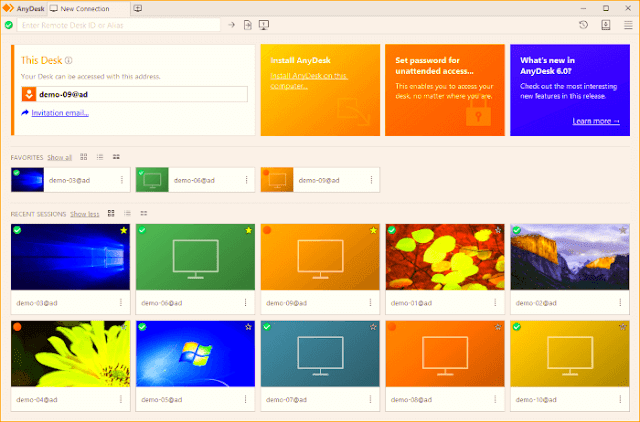
Task: Click Show less next to Recent Sessions
Action: pyautogui.click(x=84, y=214)
